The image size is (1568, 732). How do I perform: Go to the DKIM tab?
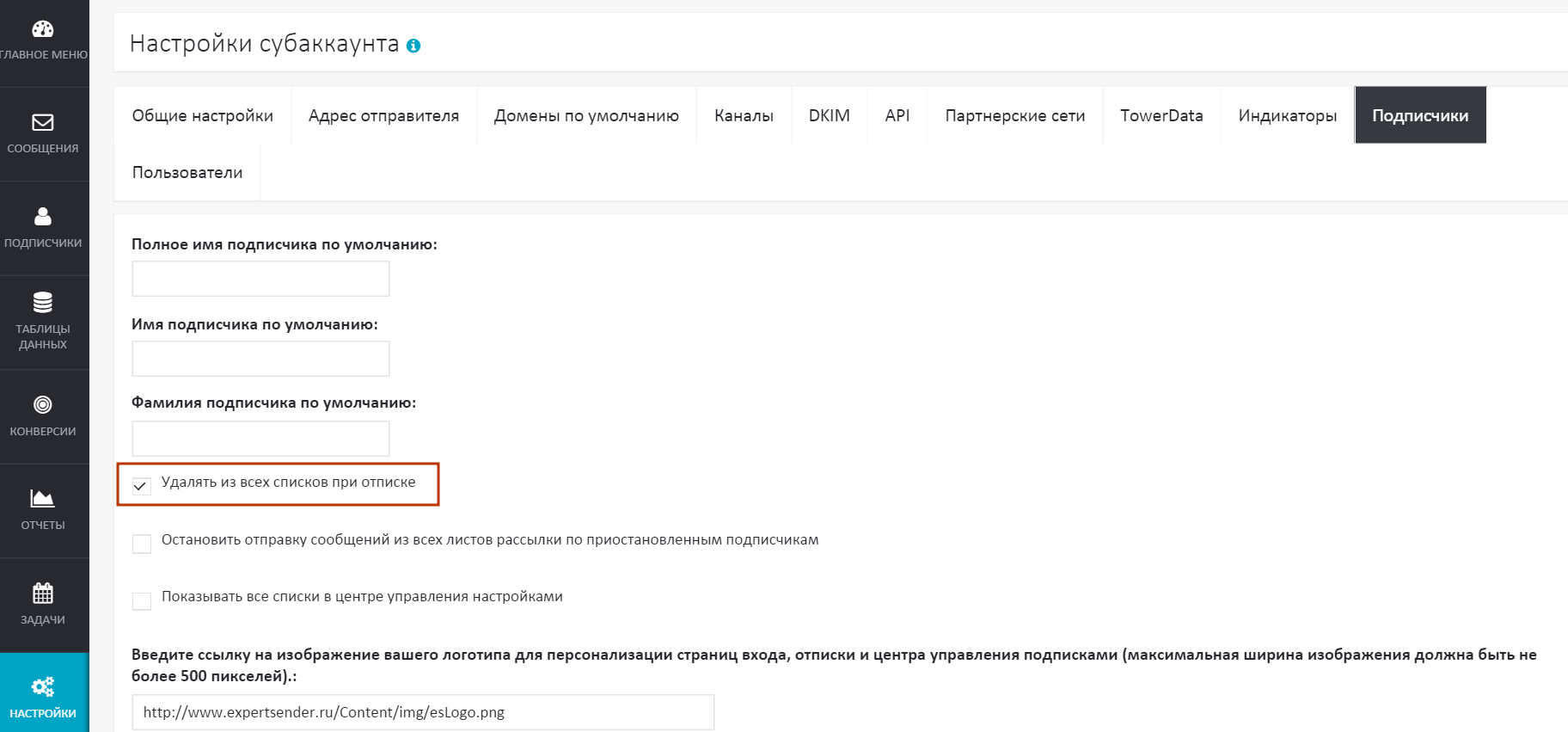[829, 115]
